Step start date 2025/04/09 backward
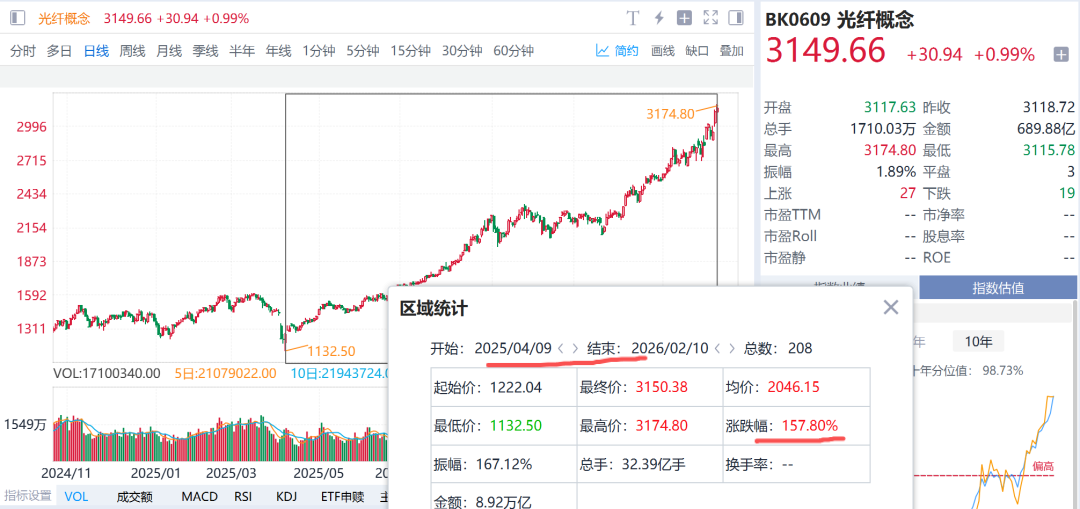This screenshot has width=1080, height=509. point(561,349)
